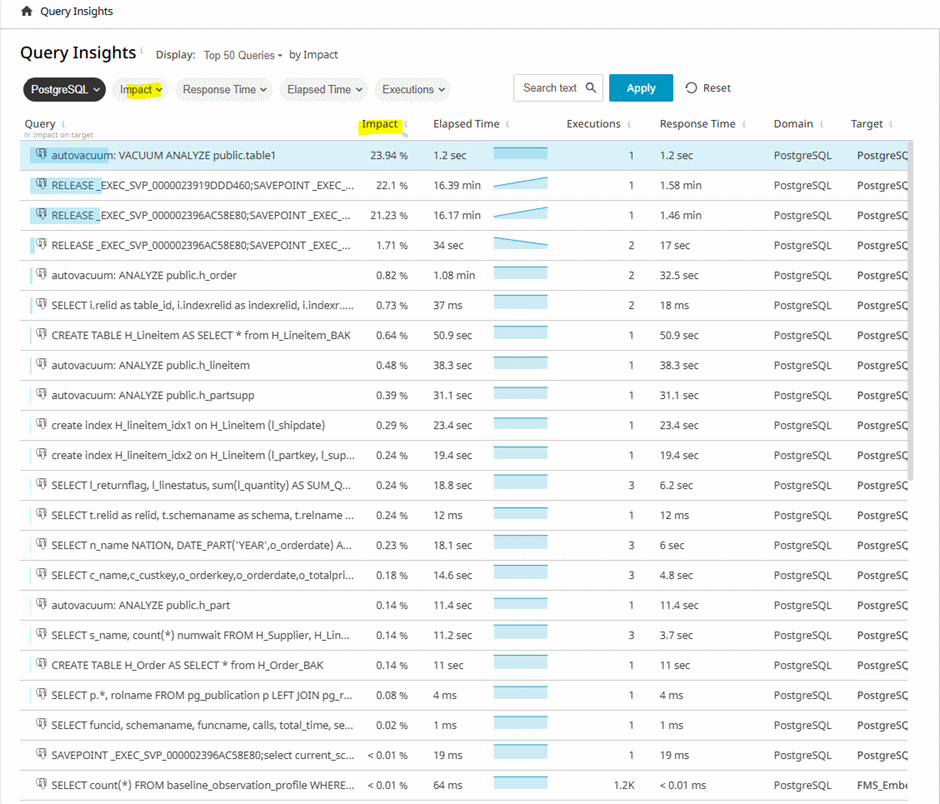Viewport: 940px width, 804px height.
Task: Click PostgreSQL icon beside autovacuum VACUUM ANALYZE public.table1
Action: coord(41,155)
